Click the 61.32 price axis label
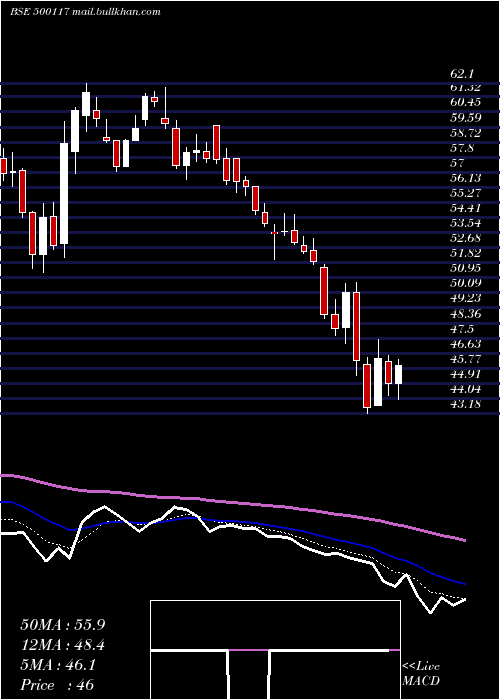Image resolution: width=500 pixels, height=700 pixels. point(465,87)
